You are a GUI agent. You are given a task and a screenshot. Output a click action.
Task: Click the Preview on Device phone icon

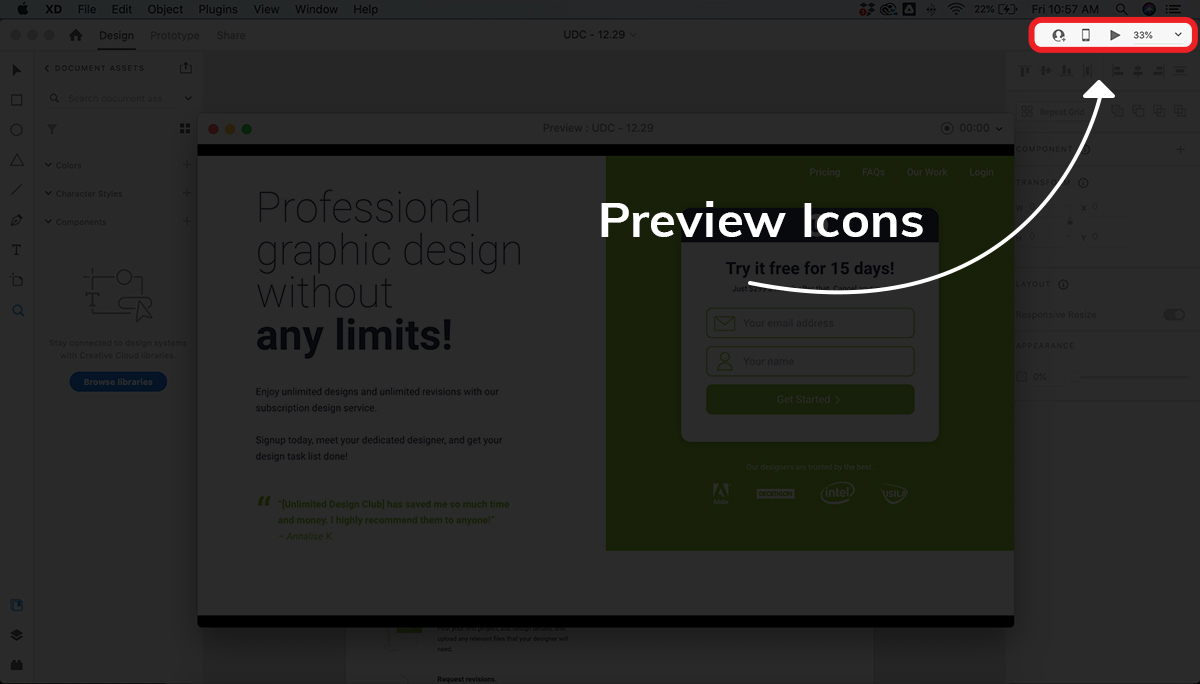[x=1086, y=35]
